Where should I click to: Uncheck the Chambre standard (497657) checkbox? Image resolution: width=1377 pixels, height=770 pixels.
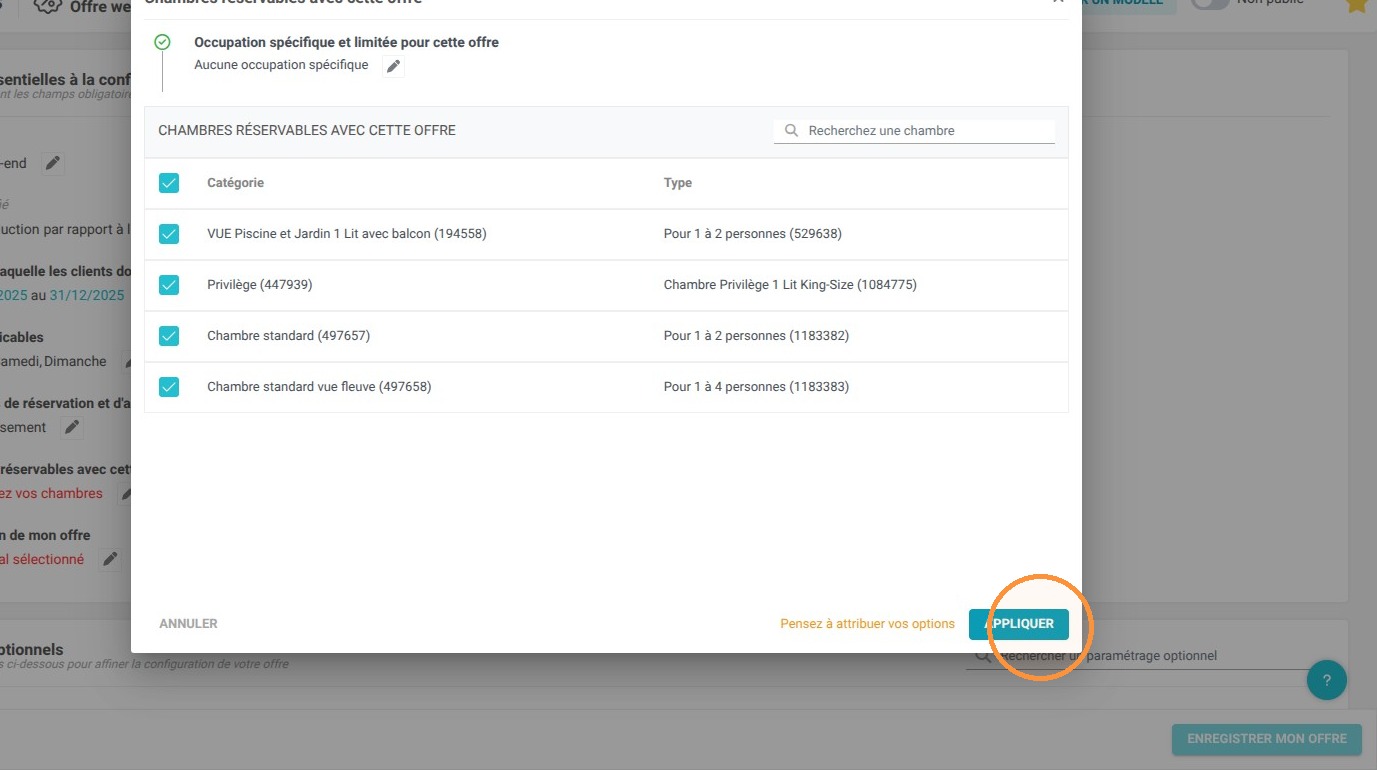tap(169, 336)
